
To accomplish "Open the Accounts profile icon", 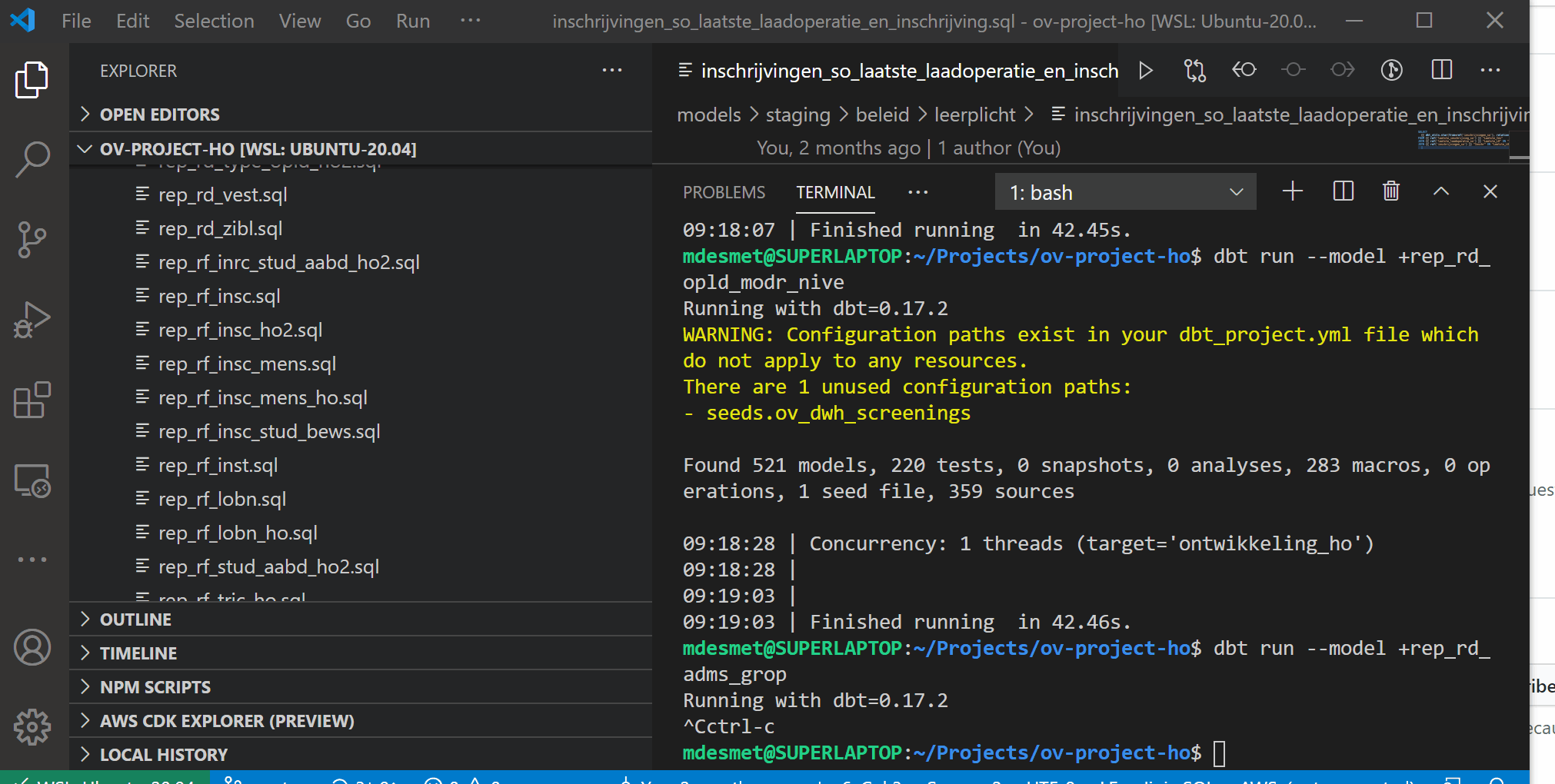I will click(x=32, y=648).
